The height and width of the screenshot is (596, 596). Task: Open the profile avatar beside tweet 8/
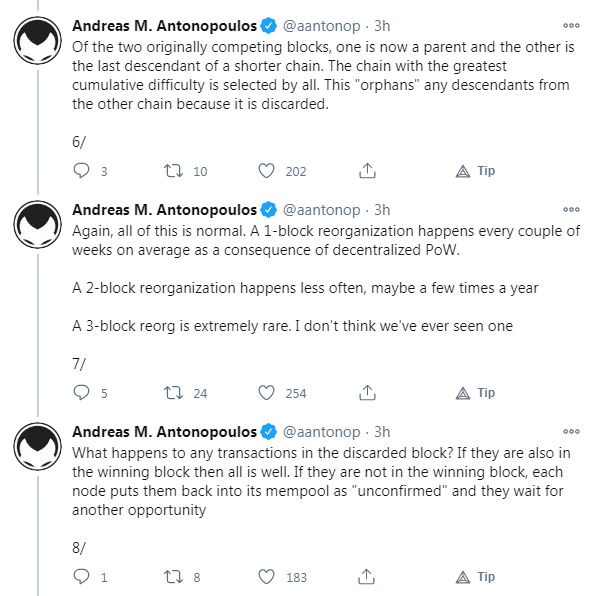click(x=37, y=446)
